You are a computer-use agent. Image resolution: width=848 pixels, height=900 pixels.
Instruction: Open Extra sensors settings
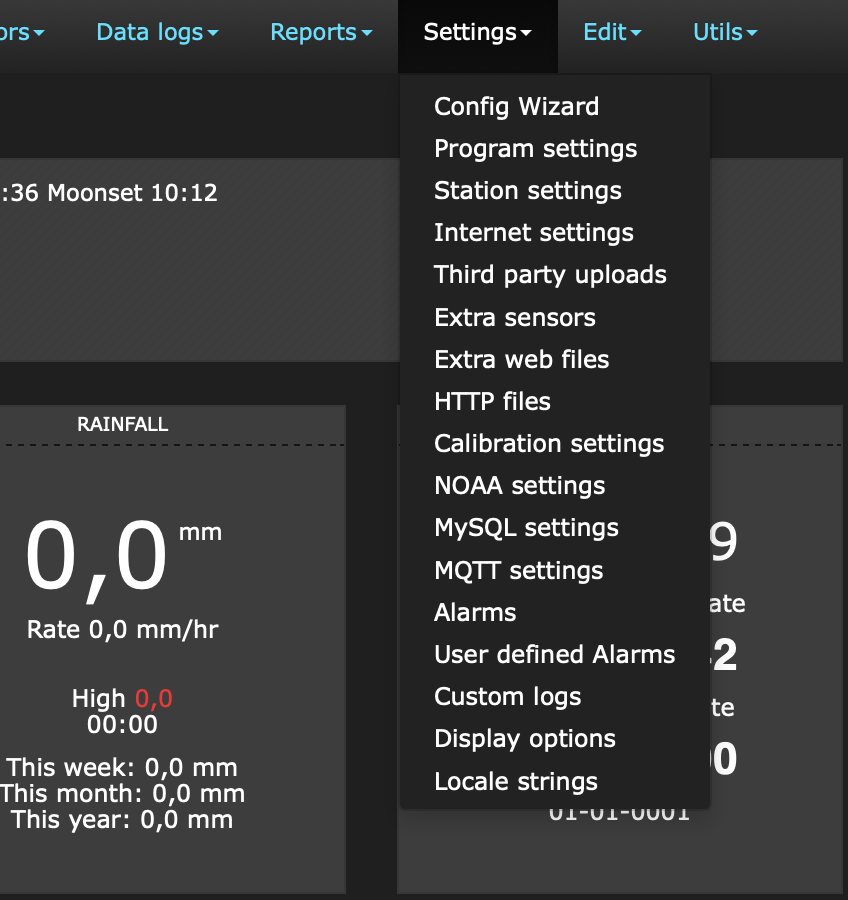pos(514,317)
